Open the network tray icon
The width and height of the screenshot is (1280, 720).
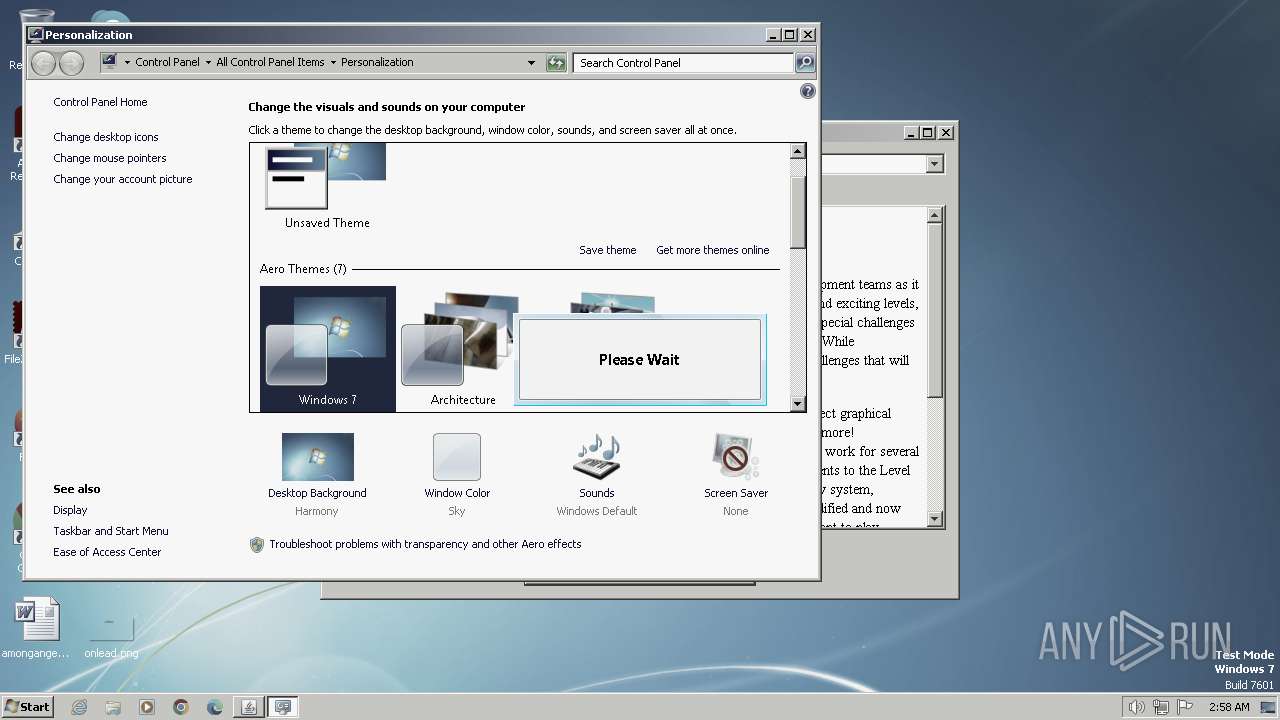(1161, 707)
